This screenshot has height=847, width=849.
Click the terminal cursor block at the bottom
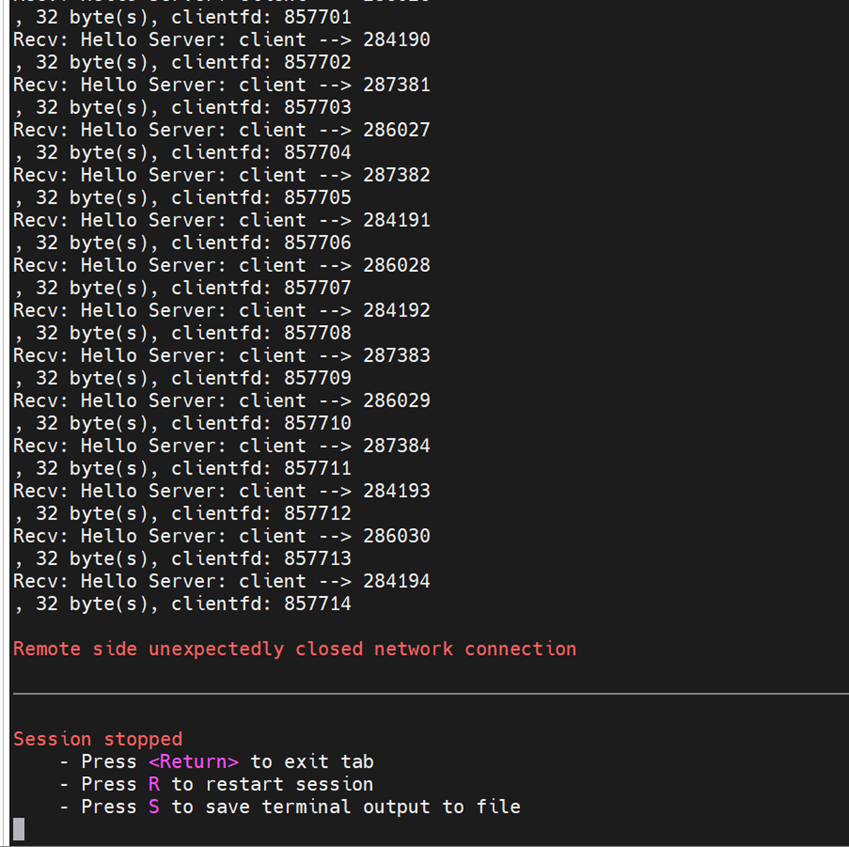click(19, 828)
